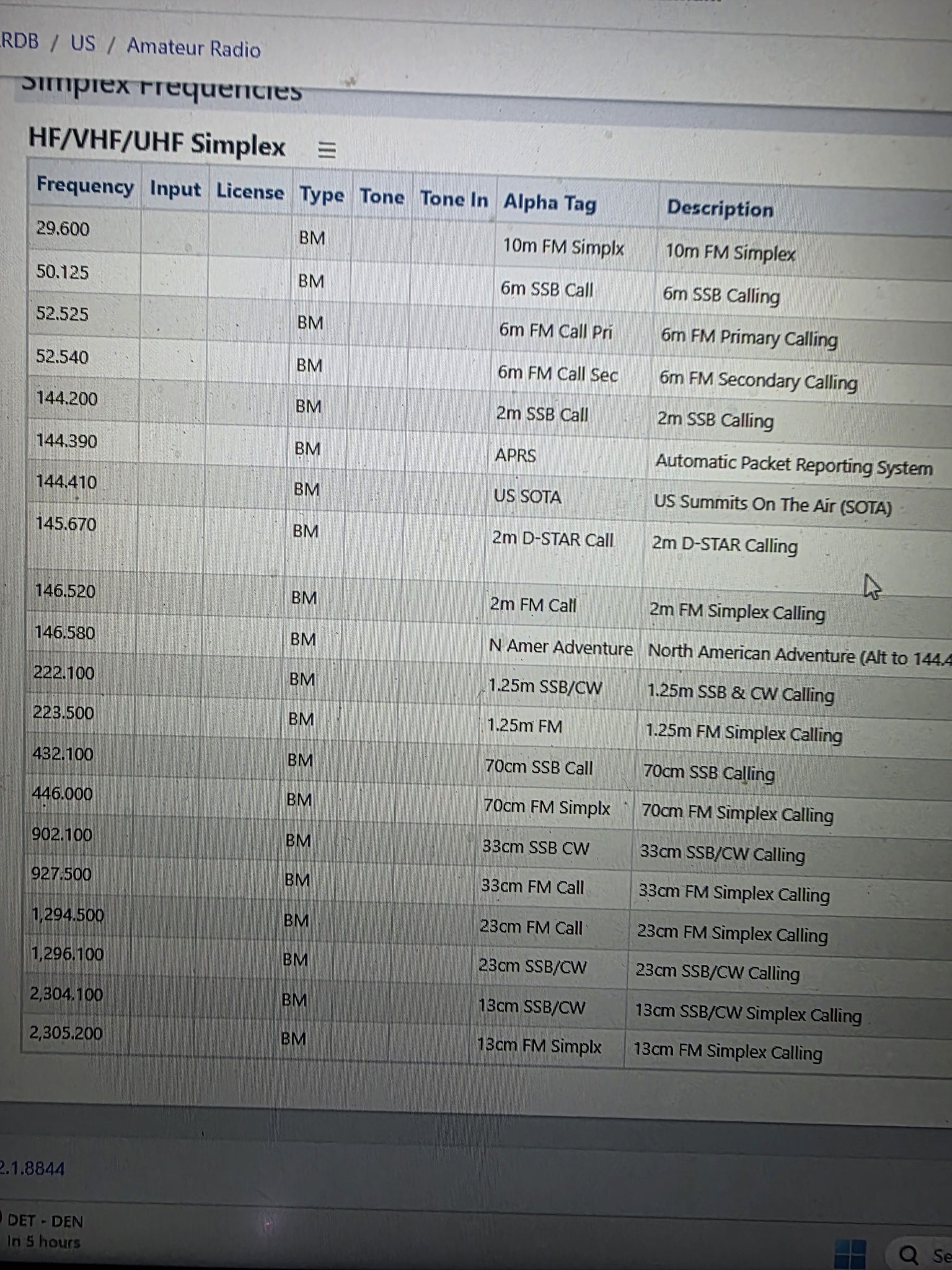
Task: Open the RDB breadcrumb link
Action: [19, 41]
